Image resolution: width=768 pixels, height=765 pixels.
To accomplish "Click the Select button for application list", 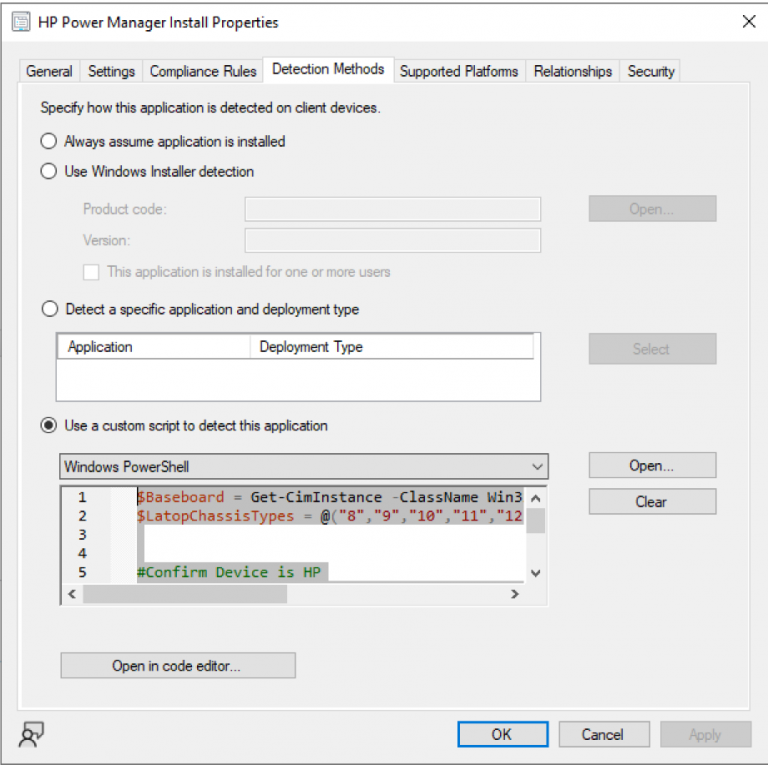I will [x=652, y=349].
